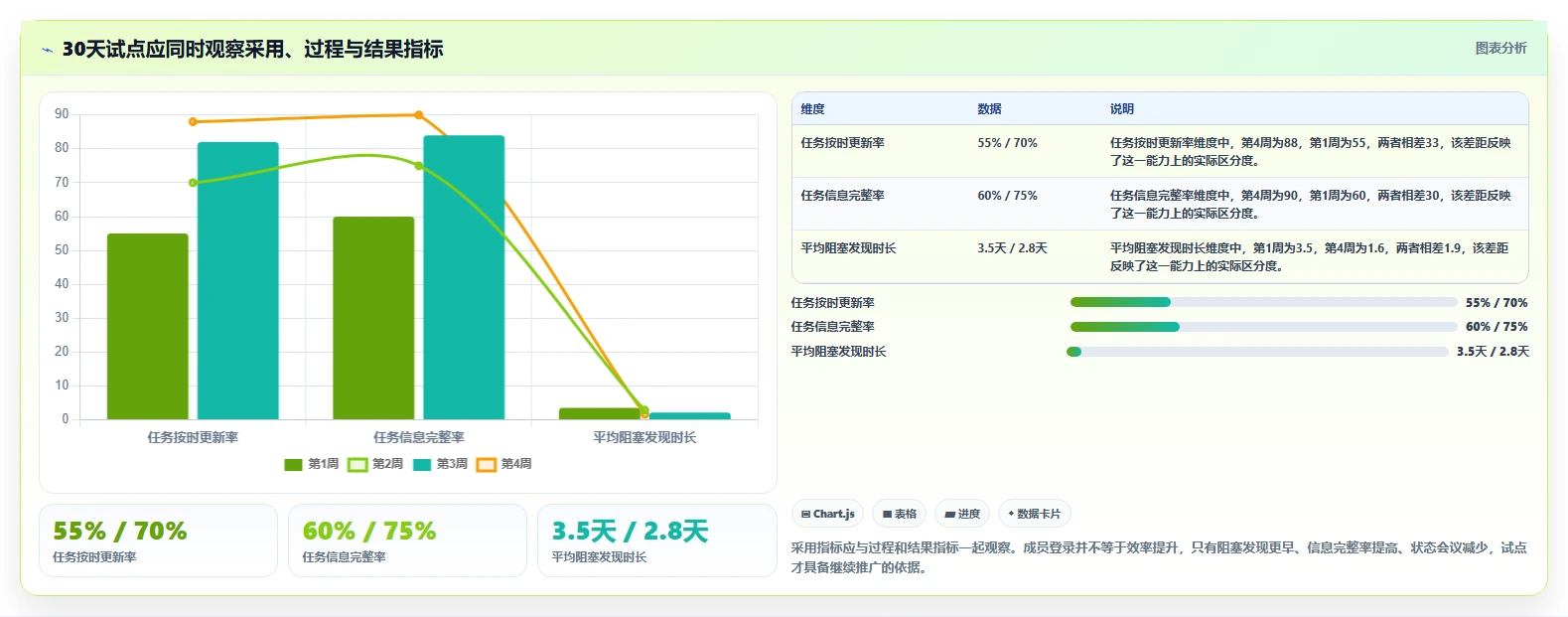This screenshot has width=1568, height=617.
Task: Click the green 第1周 bar for 任务信息完整率
Action: tap(373, 318)
